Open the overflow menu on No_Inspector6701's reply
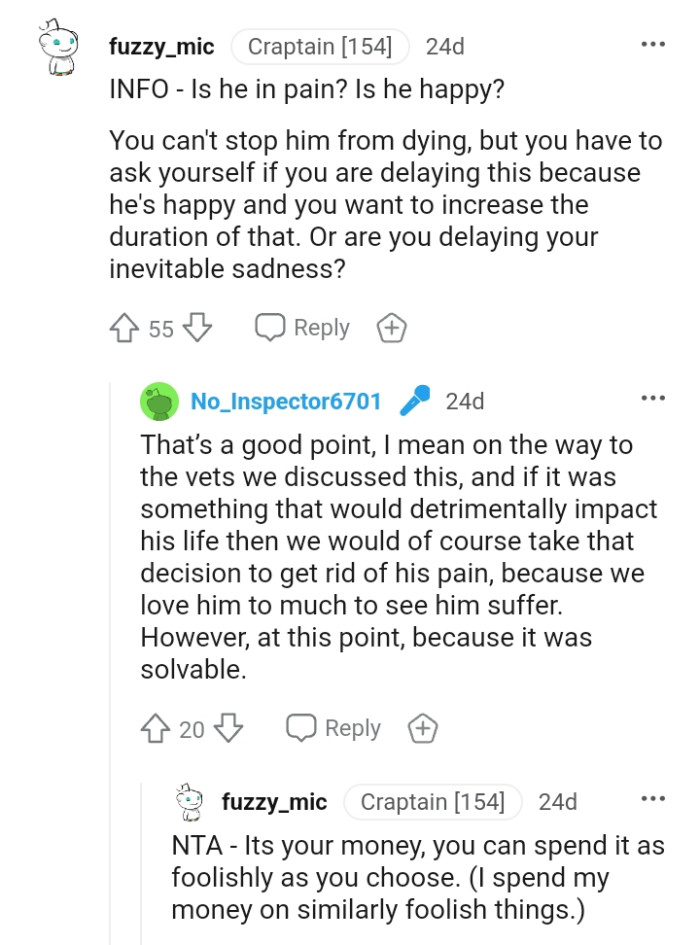The width and height of the screenshot is (700, 945). click(653, 397)
